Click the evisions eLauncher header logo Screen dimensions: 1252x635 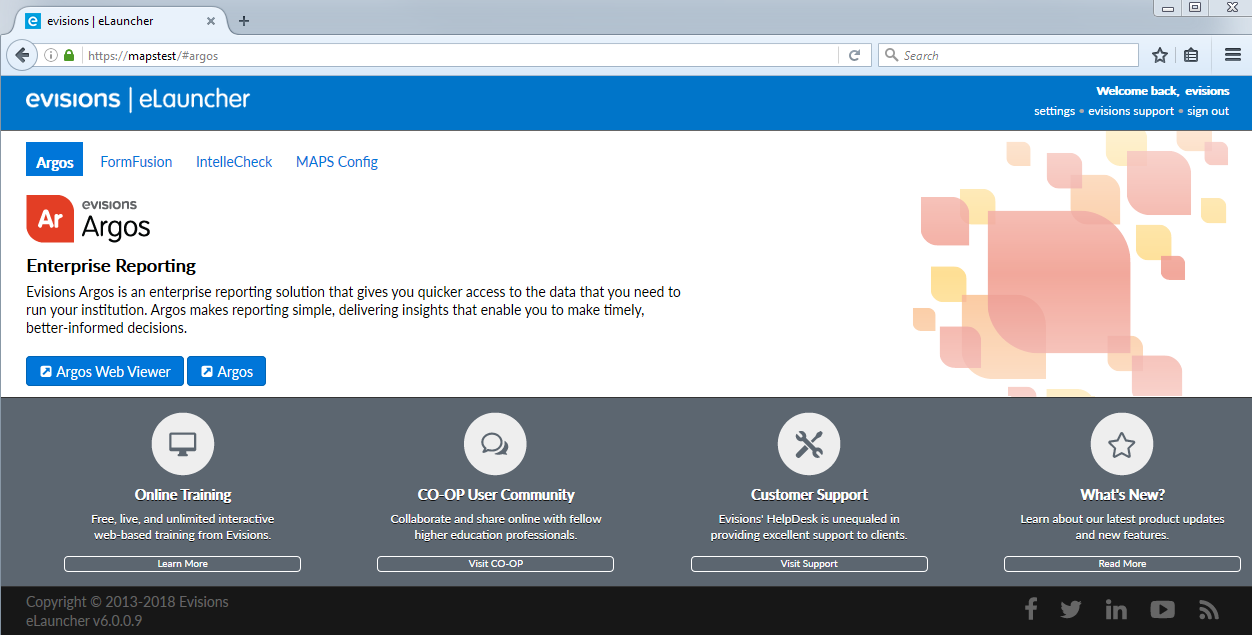pos(138,99)
